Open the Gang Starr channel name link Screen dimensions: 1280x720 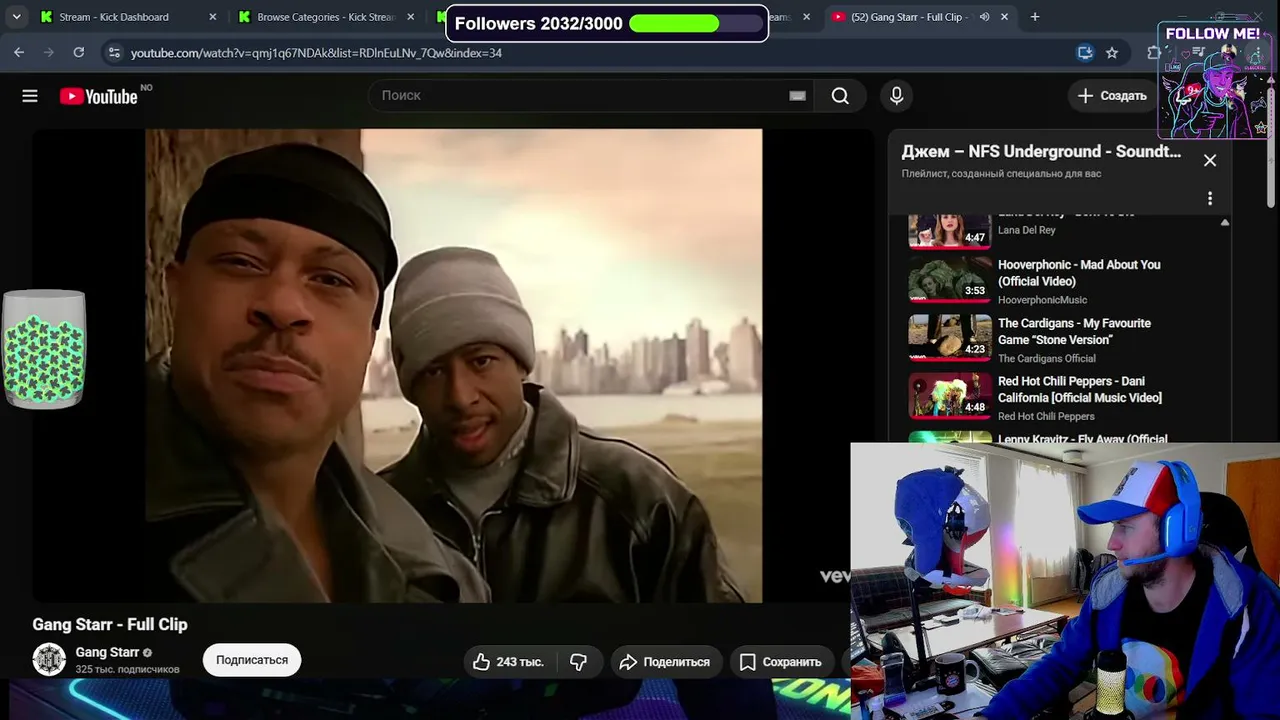click(x=107, y=652)
